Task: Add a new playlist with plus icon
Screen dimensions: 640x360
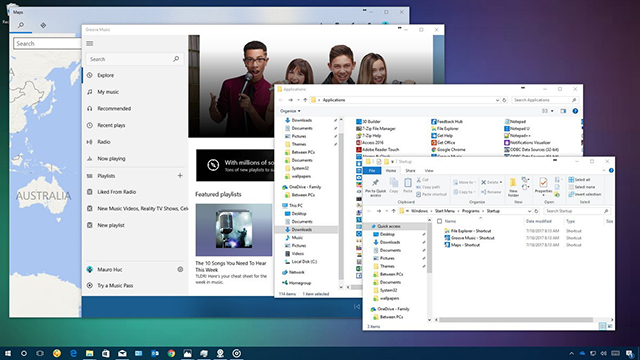Action: pyautogui.click(x=180, y=176)
